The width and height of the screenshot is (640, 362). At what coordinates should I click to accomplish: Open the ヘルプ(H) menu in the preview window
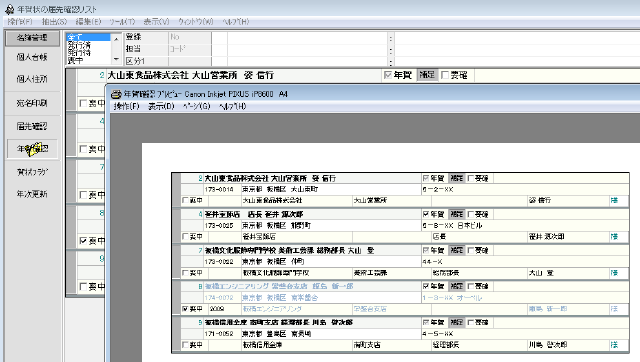pos(233,107)
